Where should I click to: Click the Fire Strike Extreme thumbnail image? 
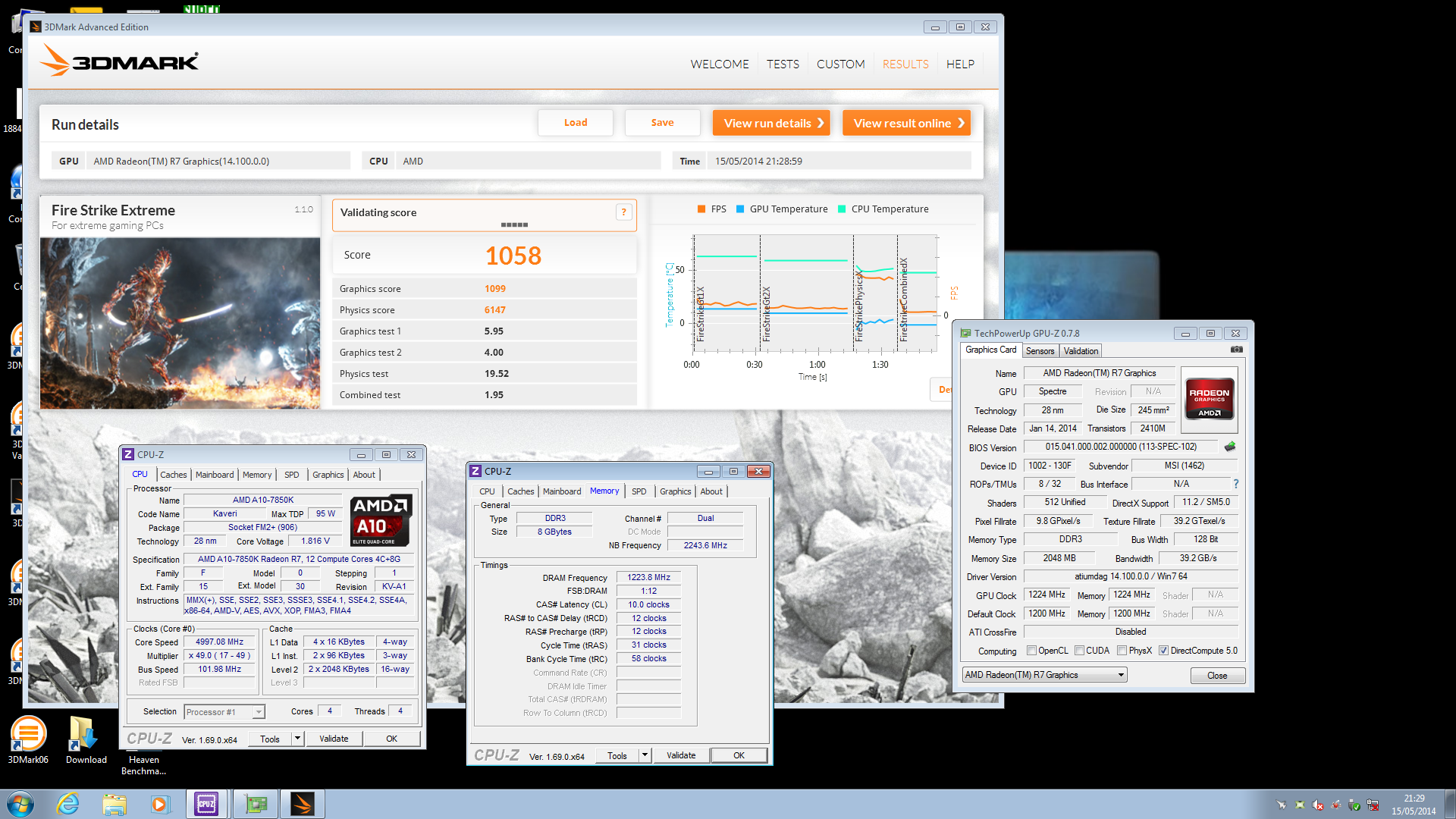180,324
